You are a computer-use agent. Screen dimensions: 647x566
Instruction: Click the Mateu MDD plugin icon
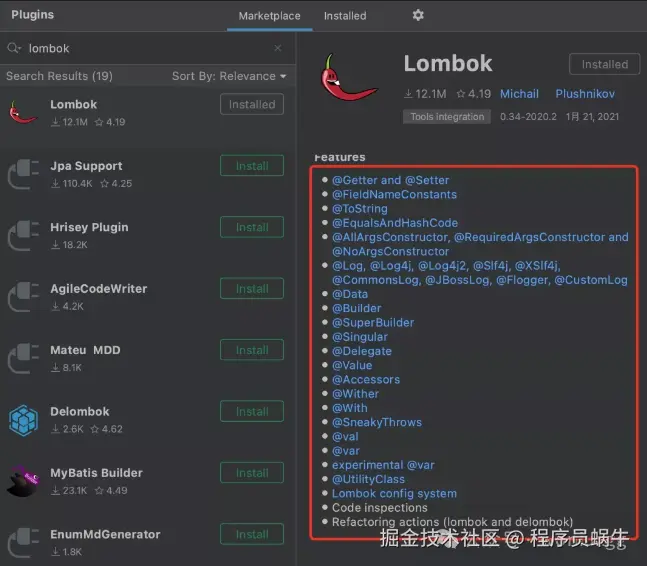[23, 358]
